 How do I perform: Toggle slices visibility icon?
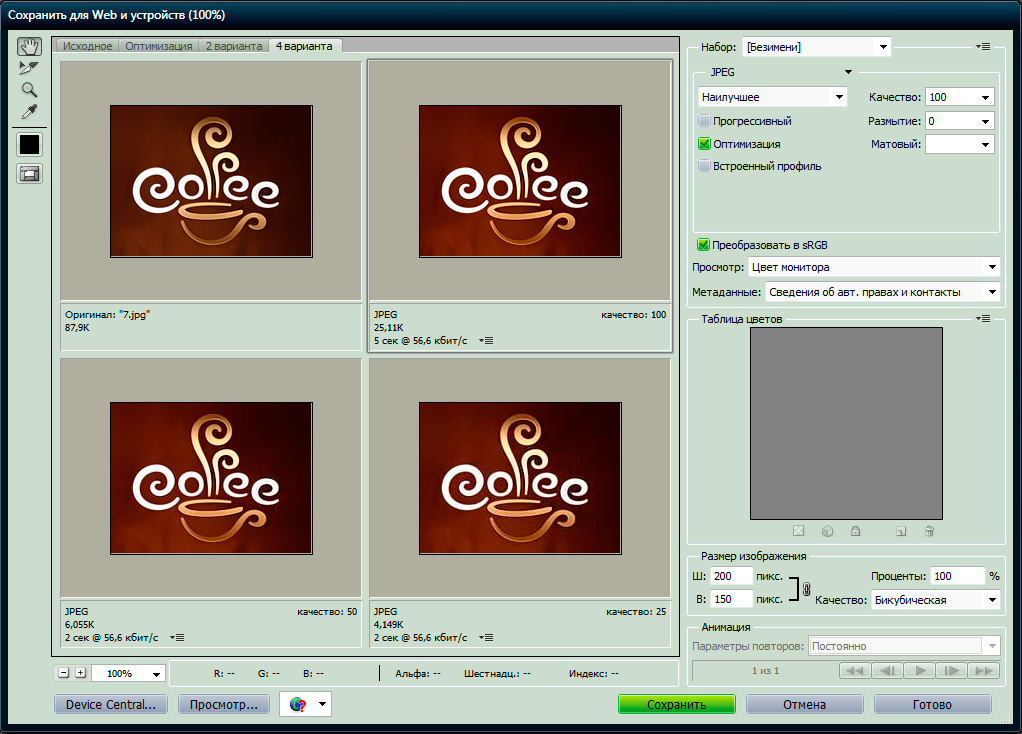[29, 174]
